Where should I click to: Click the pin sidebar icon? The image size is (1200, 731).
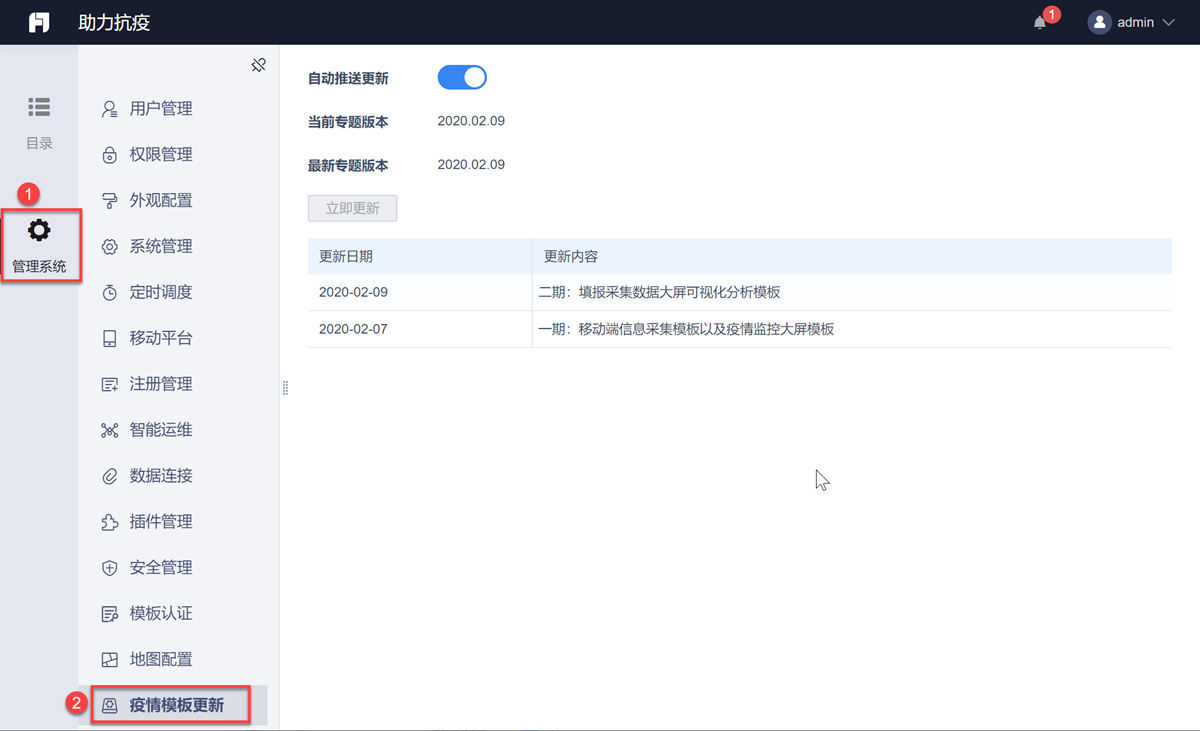258,65
